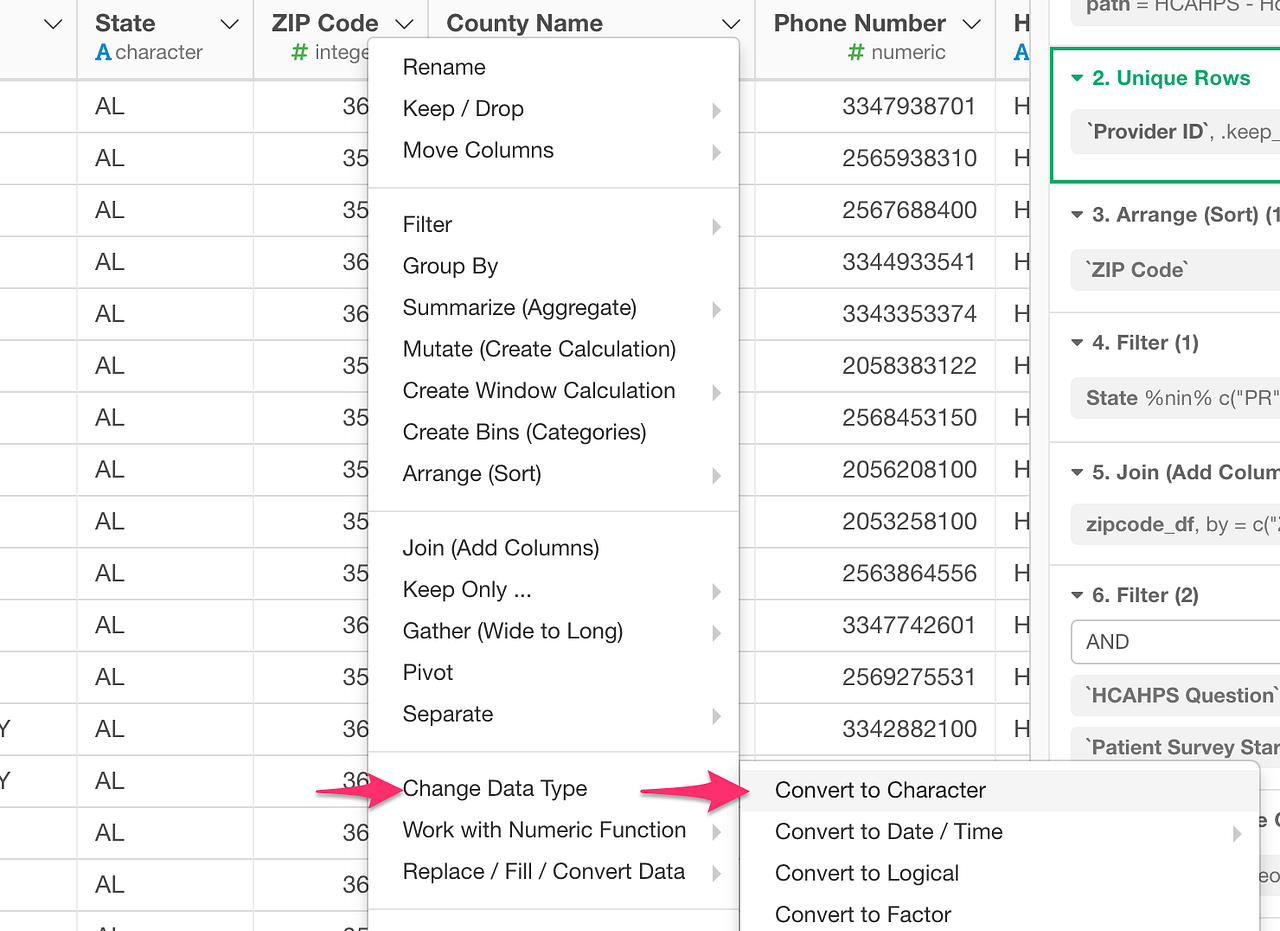Collapse the Join (Add Columns) step
The image size is (1280, 931).
[1075, 472]
